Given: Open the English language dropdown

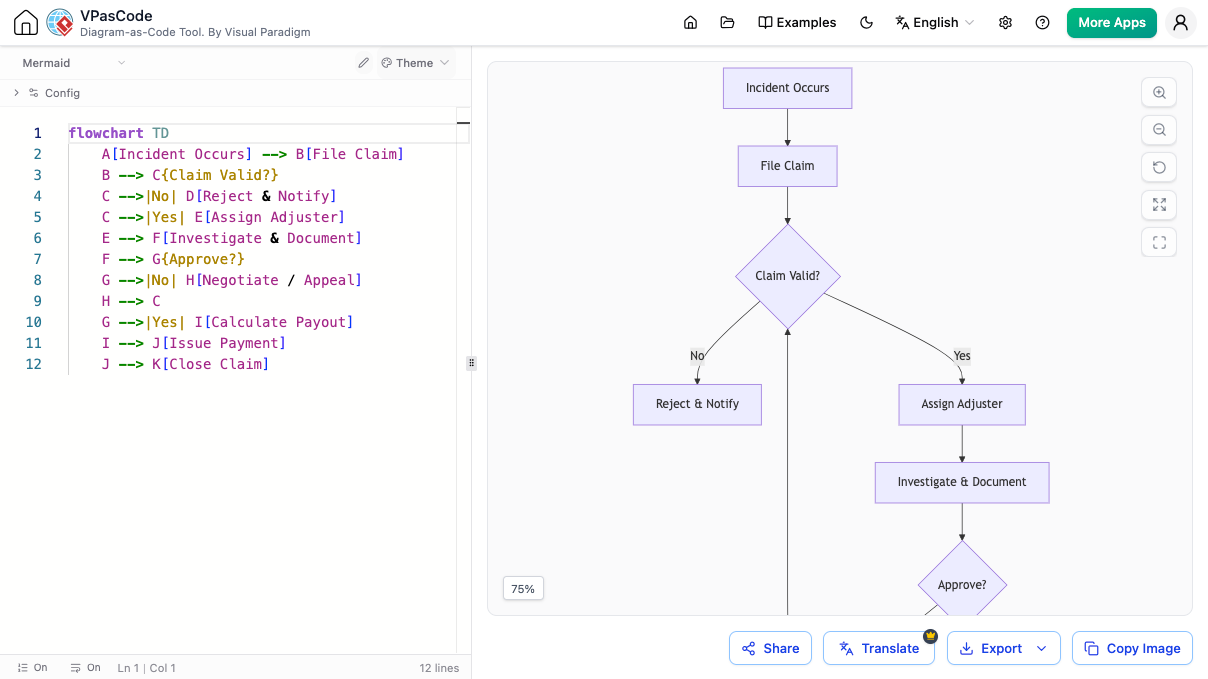Looking at the screenshot, I should click(934, 23).
